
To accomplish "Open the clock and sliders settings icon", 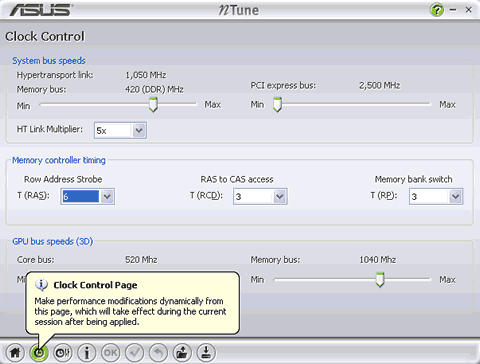I will [x=63, y=352].
